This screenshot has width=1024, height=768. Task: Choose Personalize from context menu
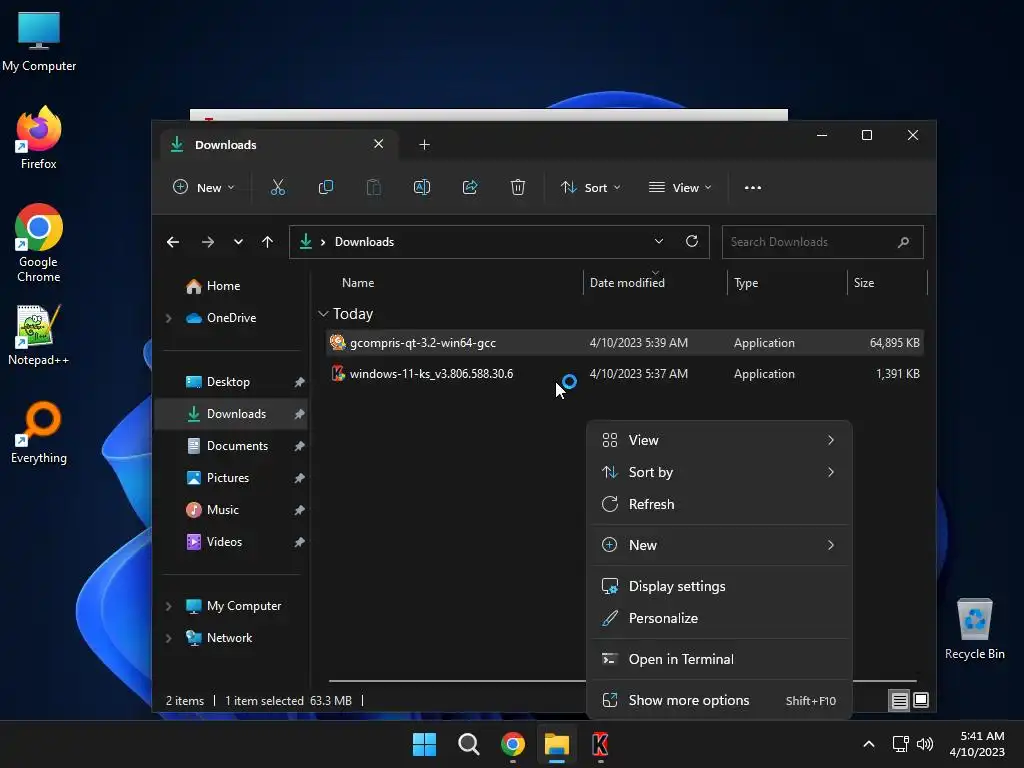pyautogui.click(x=719, y=618)
